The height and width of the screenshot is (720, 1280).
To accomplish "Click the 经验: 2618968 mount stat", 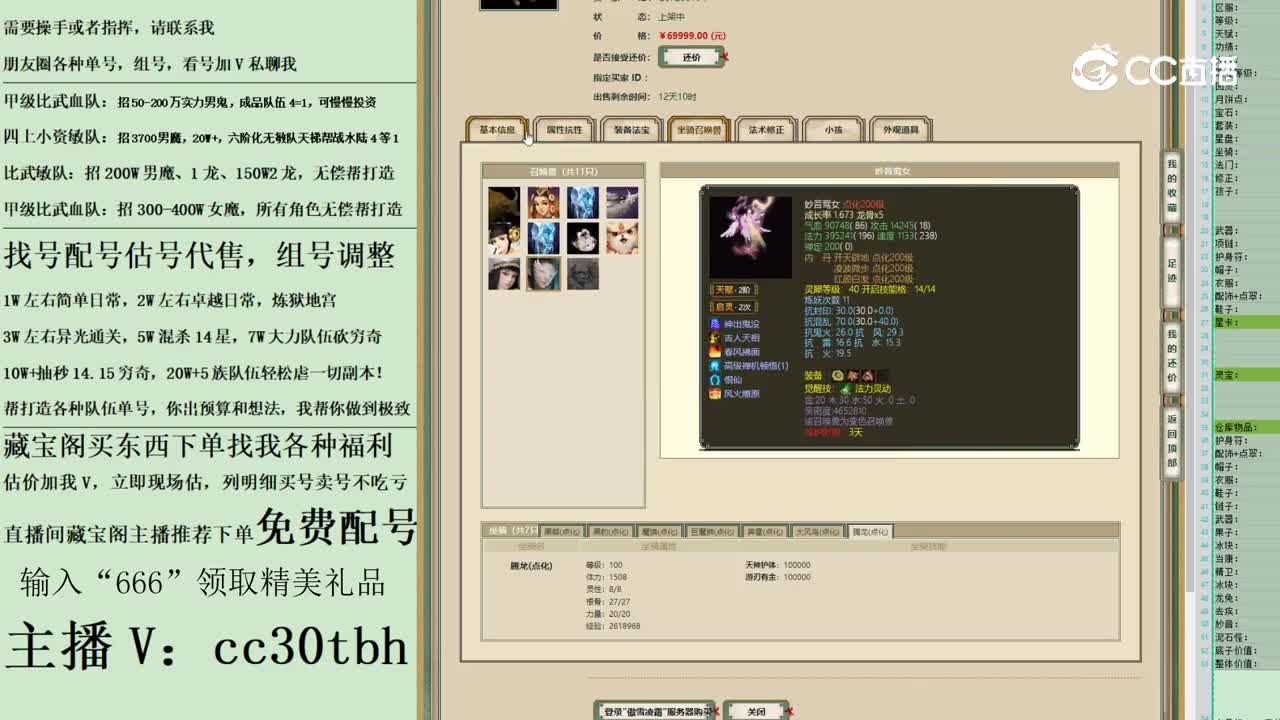I will tap(613, 626).
